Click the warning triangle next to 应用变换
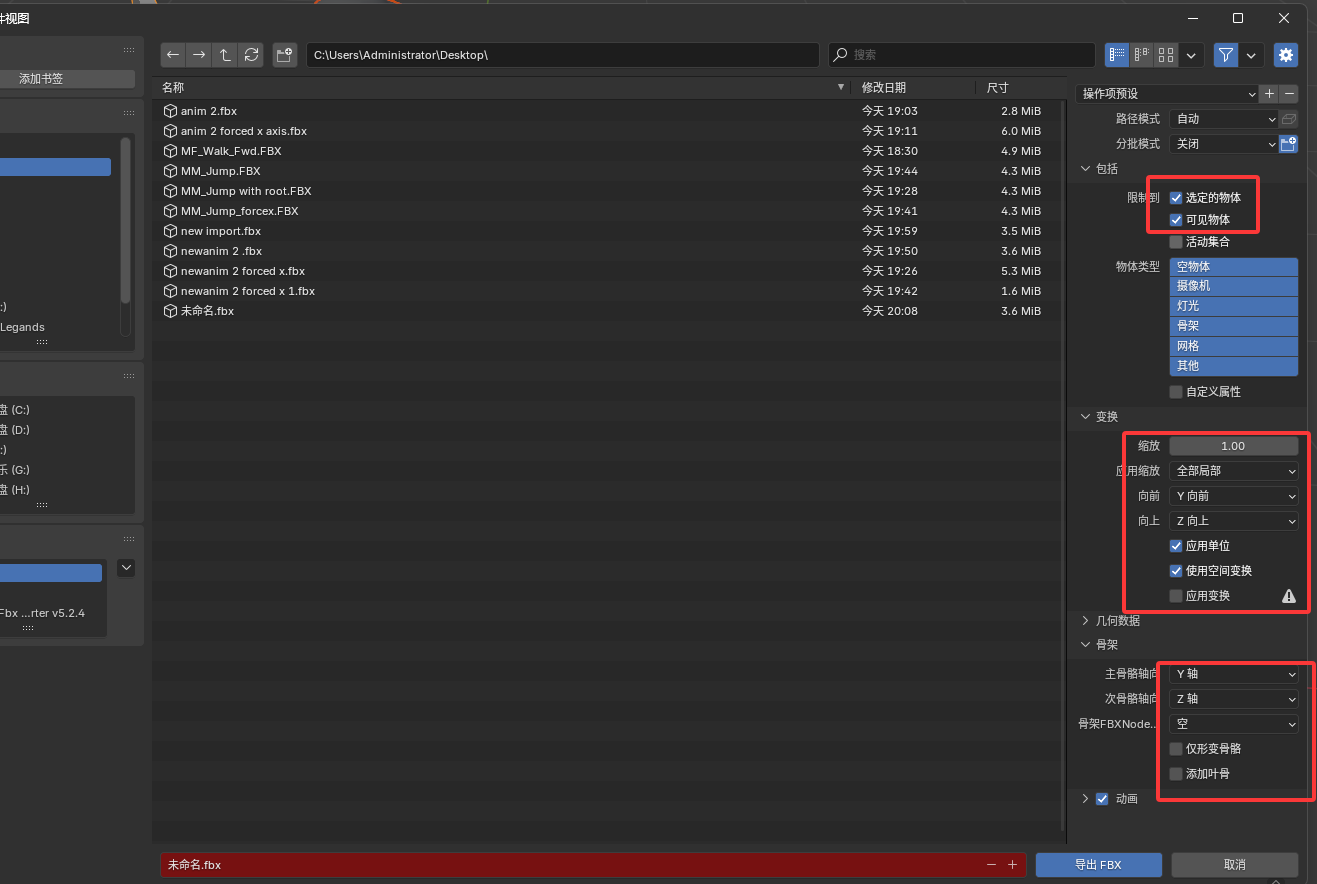Image resolution: width=1317 pixels, height=884 pixels. (1289, 596)
